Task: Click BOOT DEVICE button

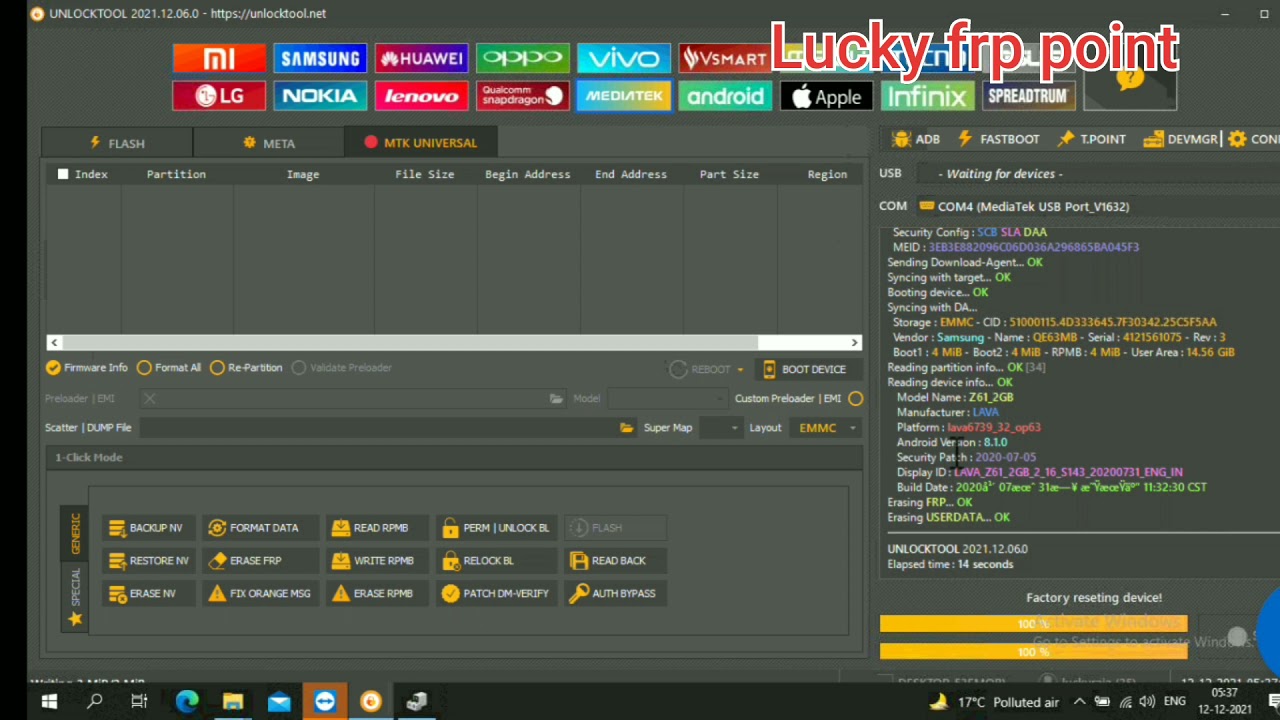Action: click(x=808, y=369)
